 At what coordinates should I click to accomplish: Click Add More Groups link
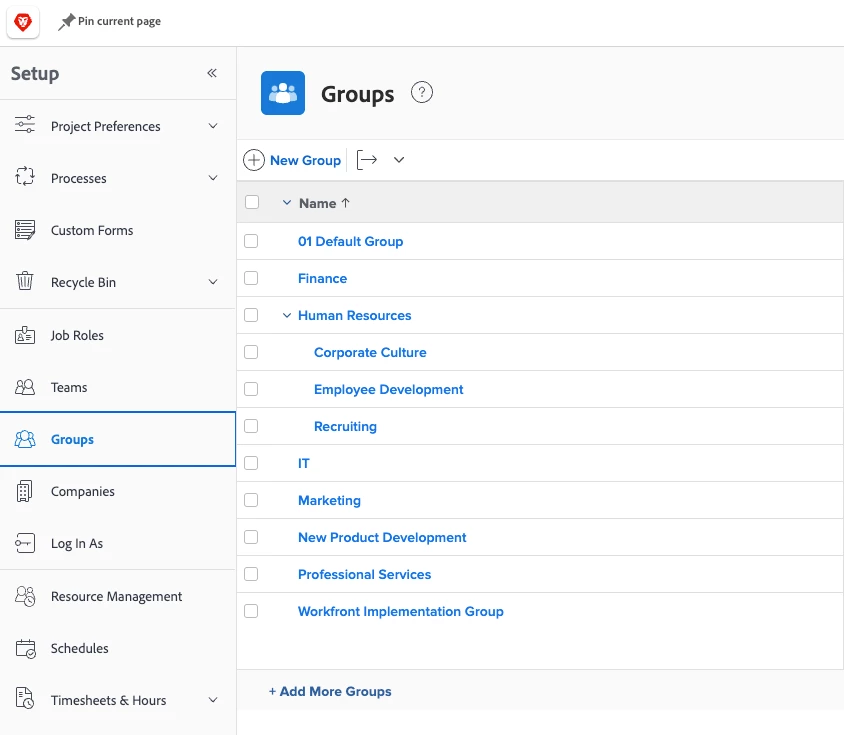pyautogui.click(x=330, y=691)
